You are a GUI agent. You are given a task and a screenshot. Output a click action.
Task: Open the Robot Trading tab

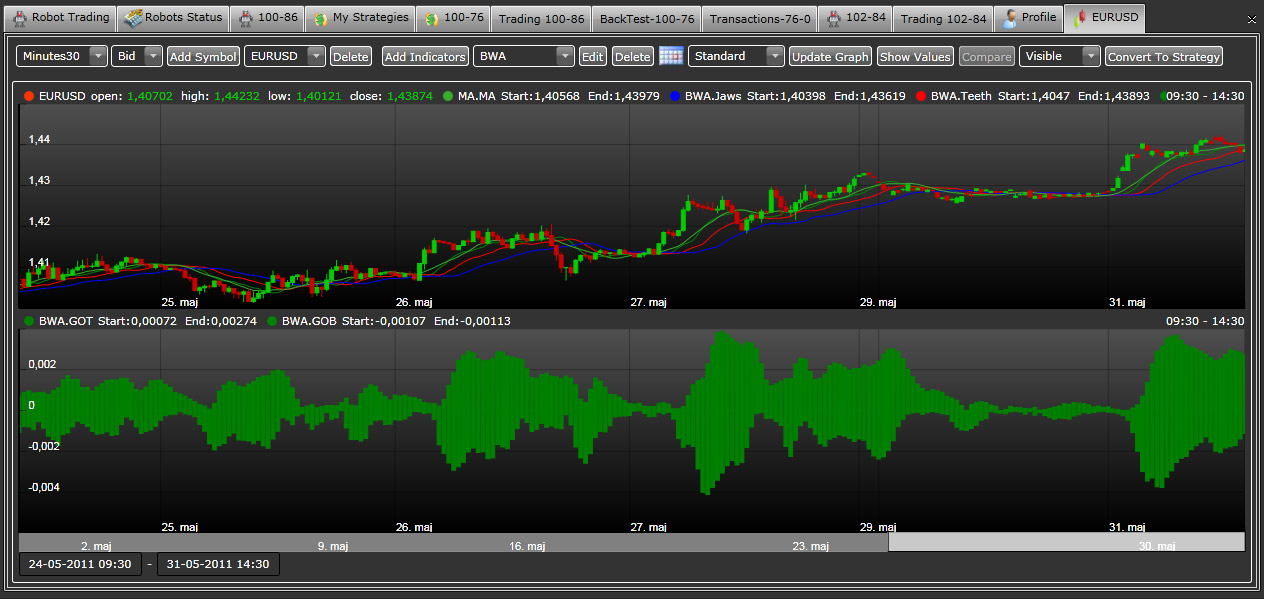pos(60,18)
